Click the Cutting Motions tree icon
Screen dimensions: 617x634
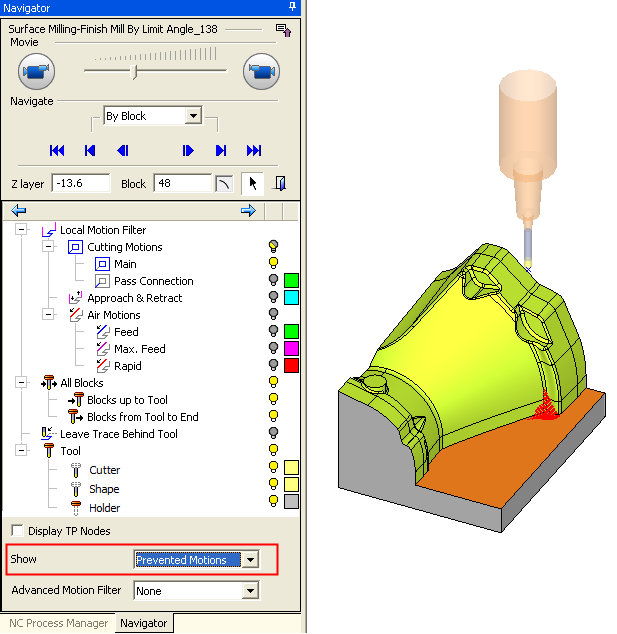[x=75, y=247]
